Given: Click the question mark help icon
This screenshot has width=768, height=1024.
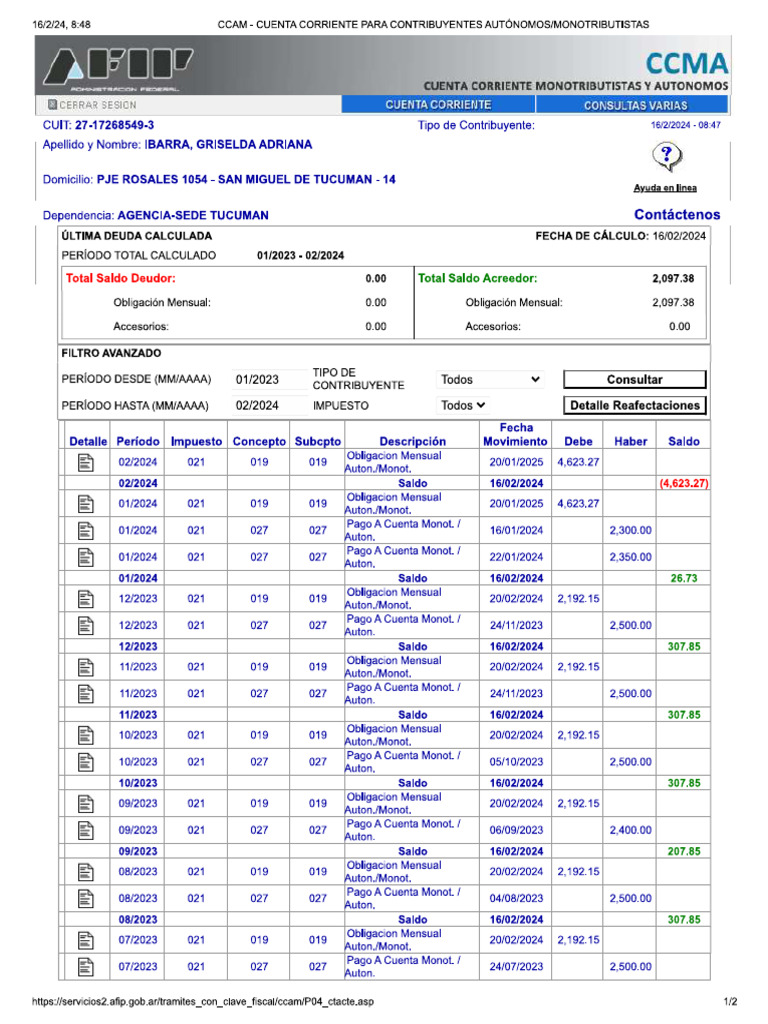Looking at the screenshot, I should [x=665, y=157].
